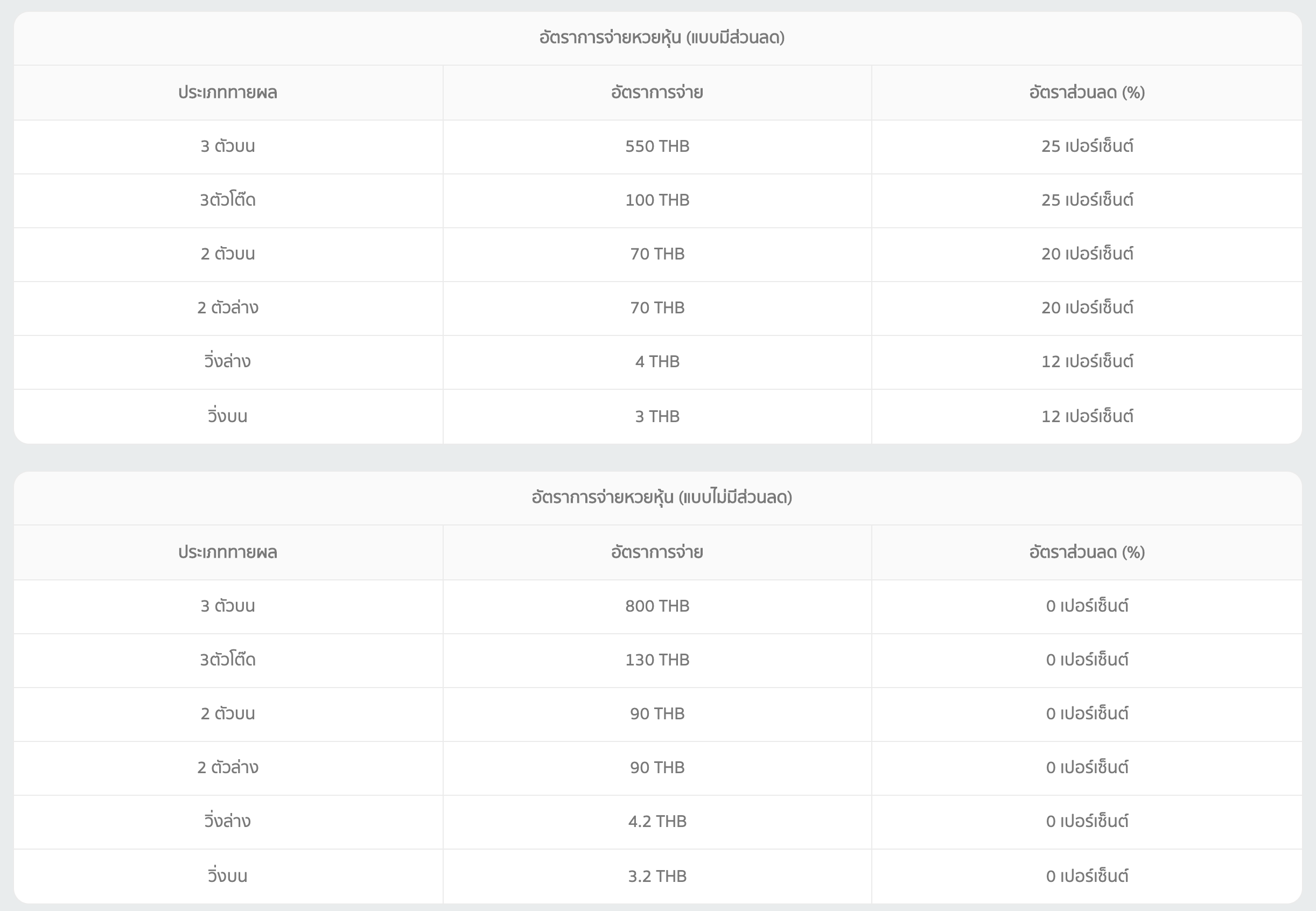Click the 130 THB payout cell

657,660
